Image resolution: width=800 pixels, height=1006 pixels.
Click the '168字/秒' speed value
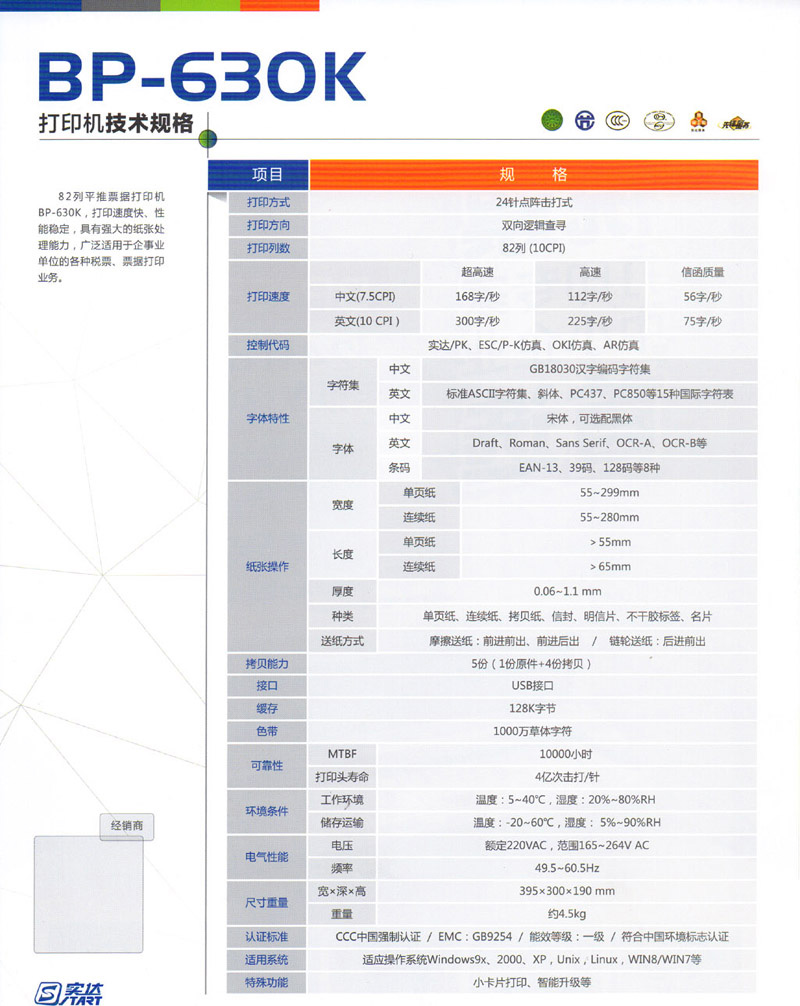(477, 296)
